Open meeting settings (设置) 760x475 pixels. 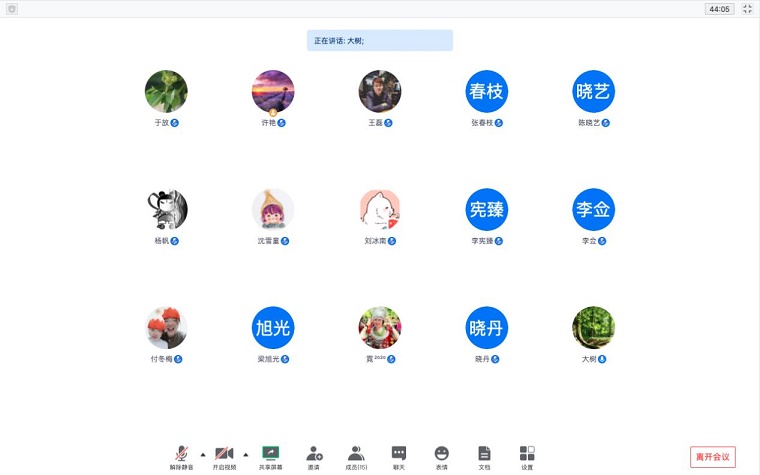527,455
